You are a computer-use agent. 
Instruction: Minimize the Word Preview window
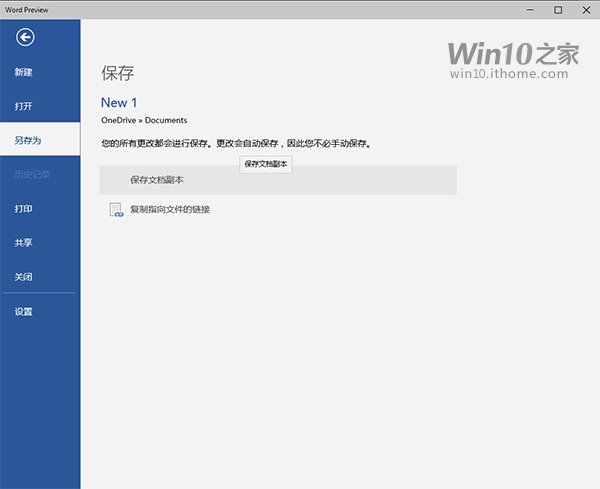click(530, 10)
